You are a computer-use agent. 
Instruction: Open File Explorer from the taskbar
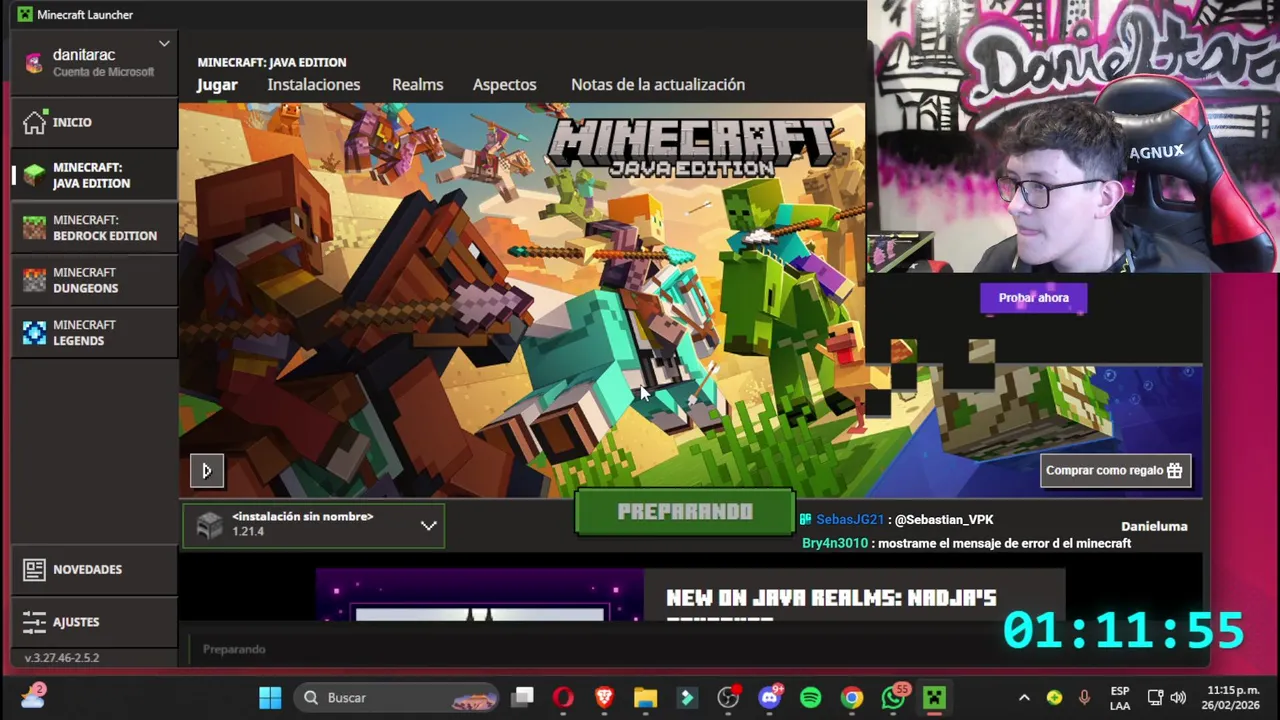645,698
